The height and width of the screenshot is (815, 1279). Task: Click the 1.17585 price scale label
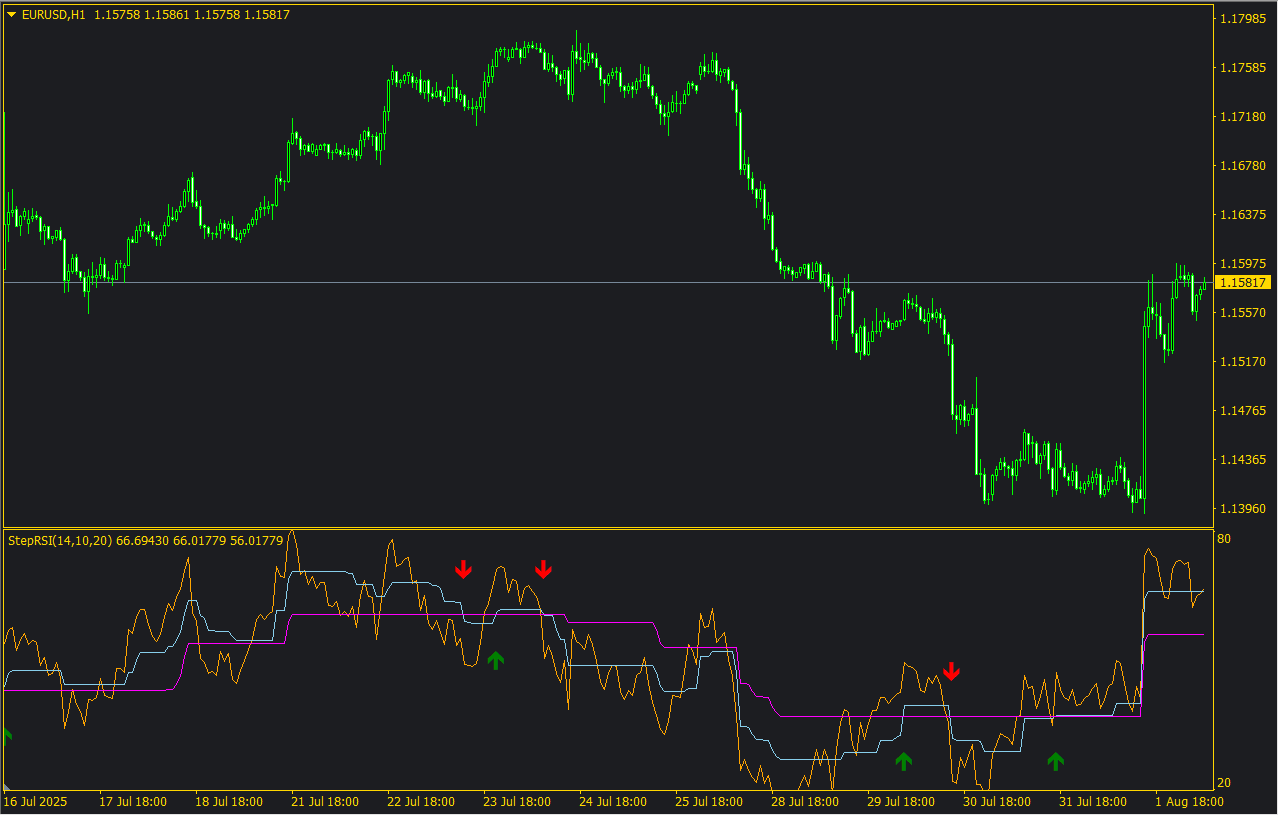click(x=1241, y=68)
